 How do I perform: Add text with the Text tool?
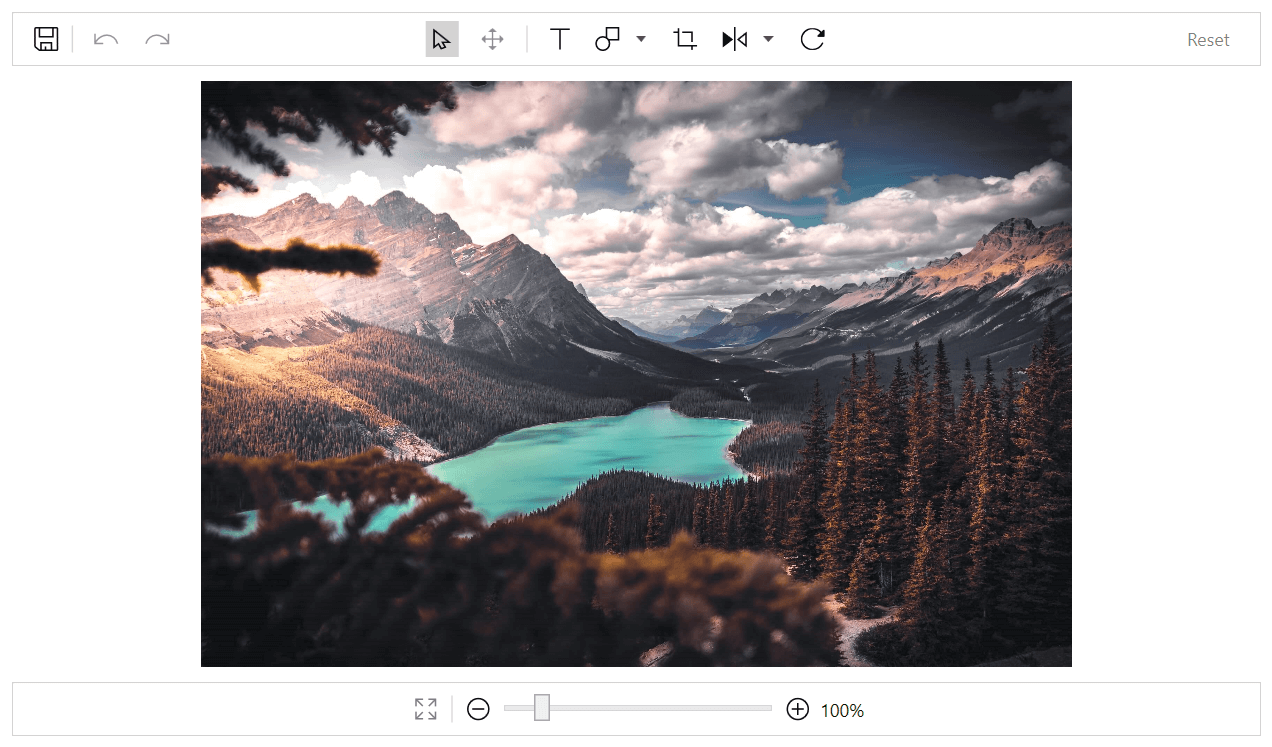(x=560, y=39)
